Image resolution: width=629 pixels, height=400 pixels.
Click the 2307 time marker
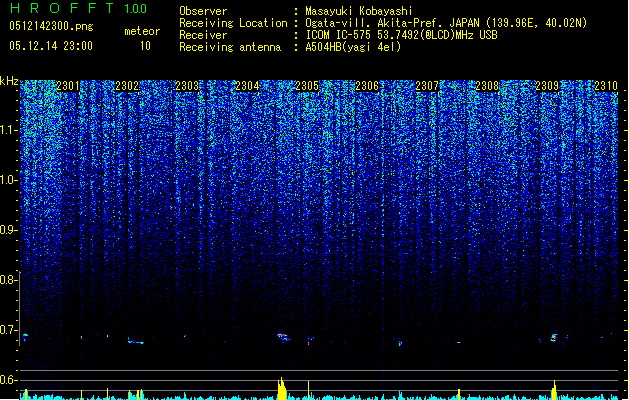pos(427,86)
